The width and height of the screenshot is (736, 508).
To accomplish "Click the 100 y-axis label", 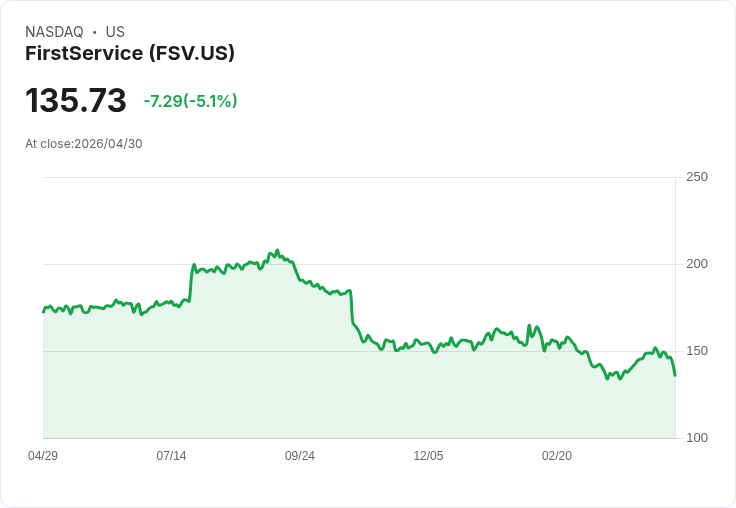I will [697, 438].
